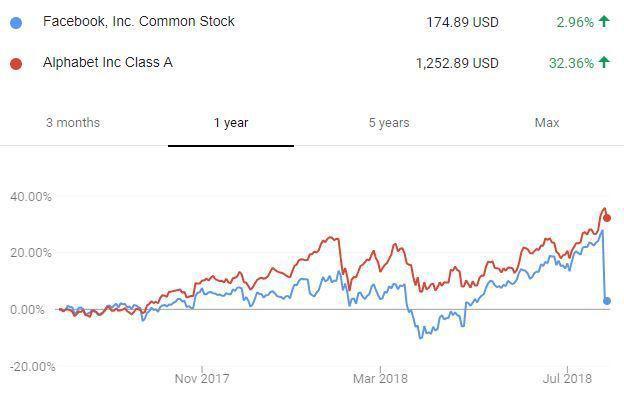This screenshot has height=396, width=624.
Task: Switch to the Max range tab
Action: (x=547, y=123)
